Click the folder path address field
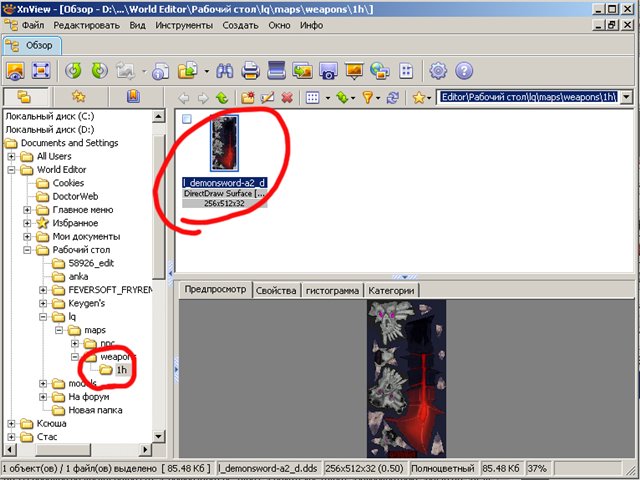This screenshot has height=480, width=640. [529, 98]
